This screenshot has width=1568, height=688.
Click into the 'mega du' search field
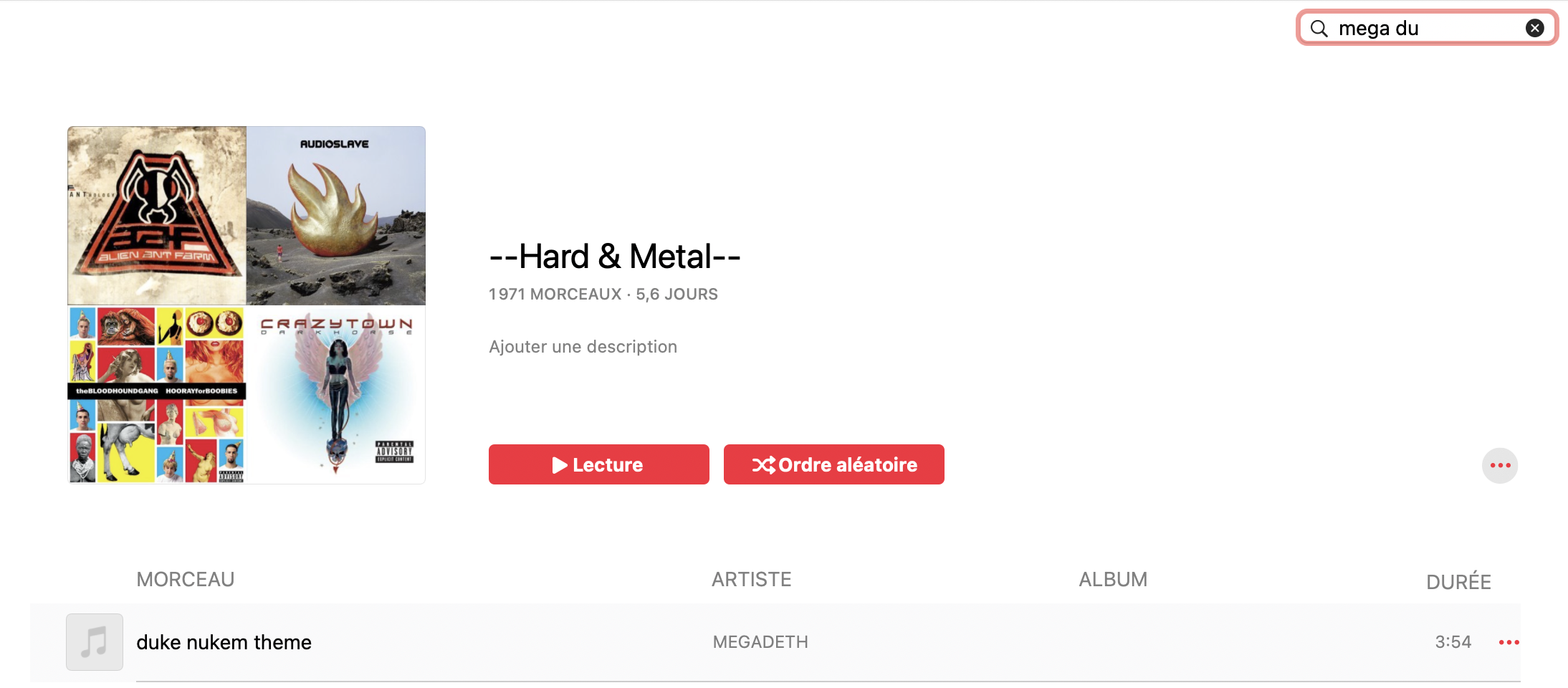tap(1427, 28)
